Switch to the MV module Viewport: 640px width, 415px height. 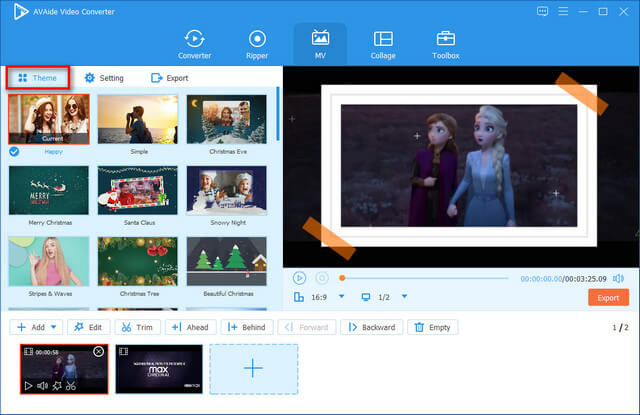(320, 44)
